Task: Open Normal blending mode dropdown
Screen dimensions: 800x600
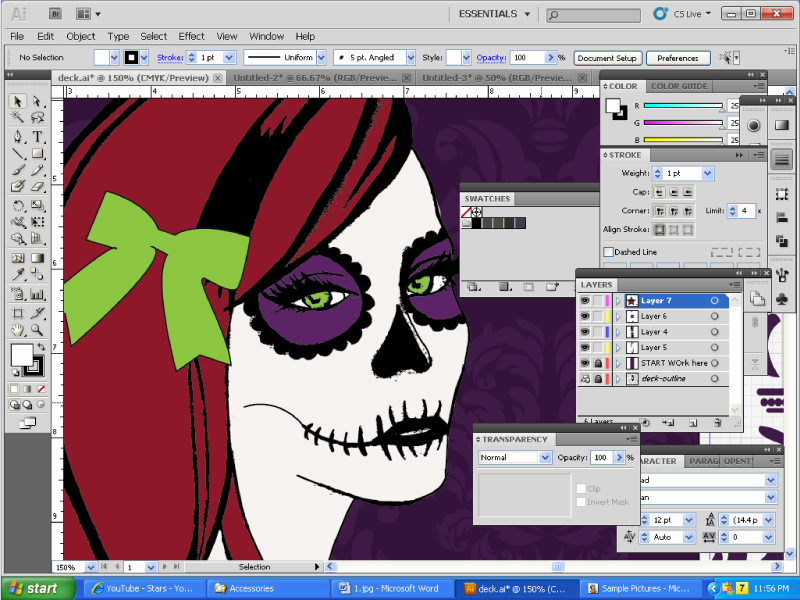Action: [545, 457]
